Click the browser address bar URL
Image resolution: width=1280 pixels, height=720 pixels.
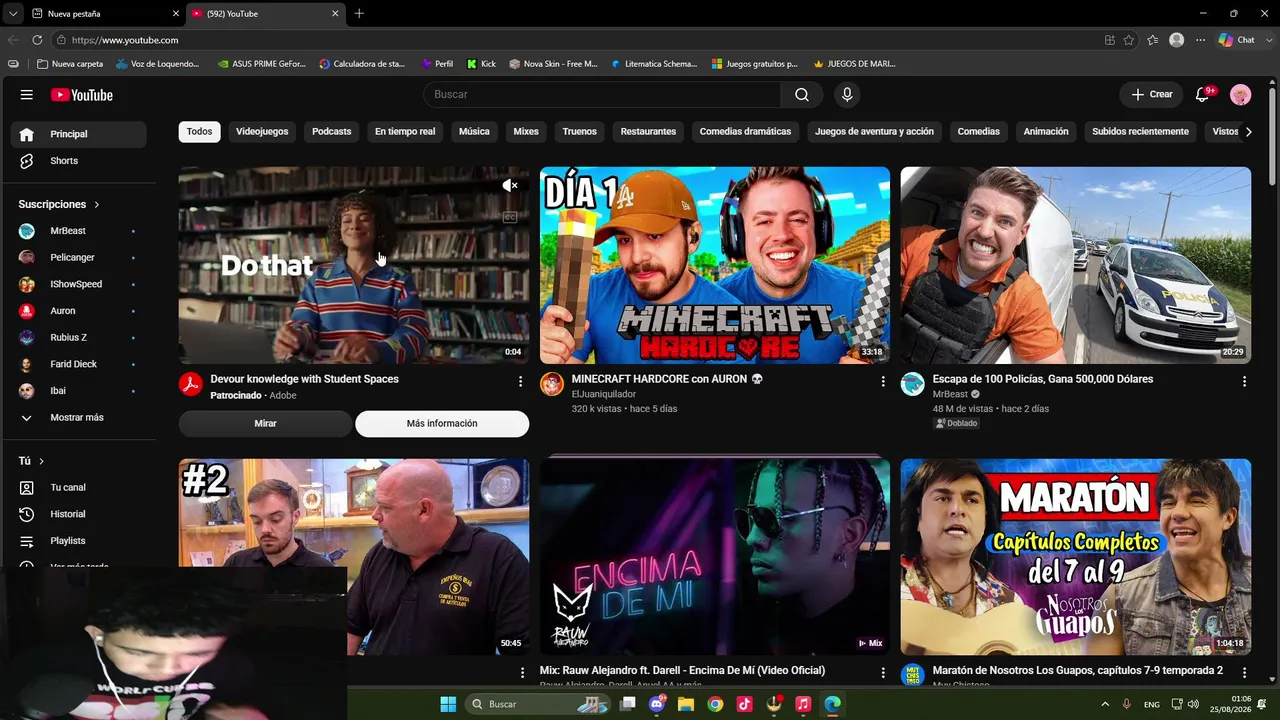pyautogui.click(x=125, y=40)
